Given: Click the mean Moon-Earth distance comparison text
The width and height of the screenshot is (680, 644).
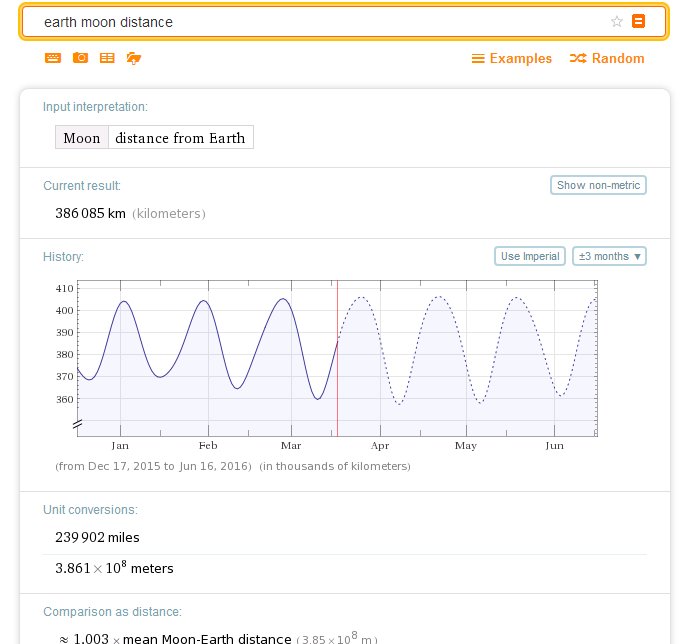Looking at the screenshot, I should pos(207,639).
